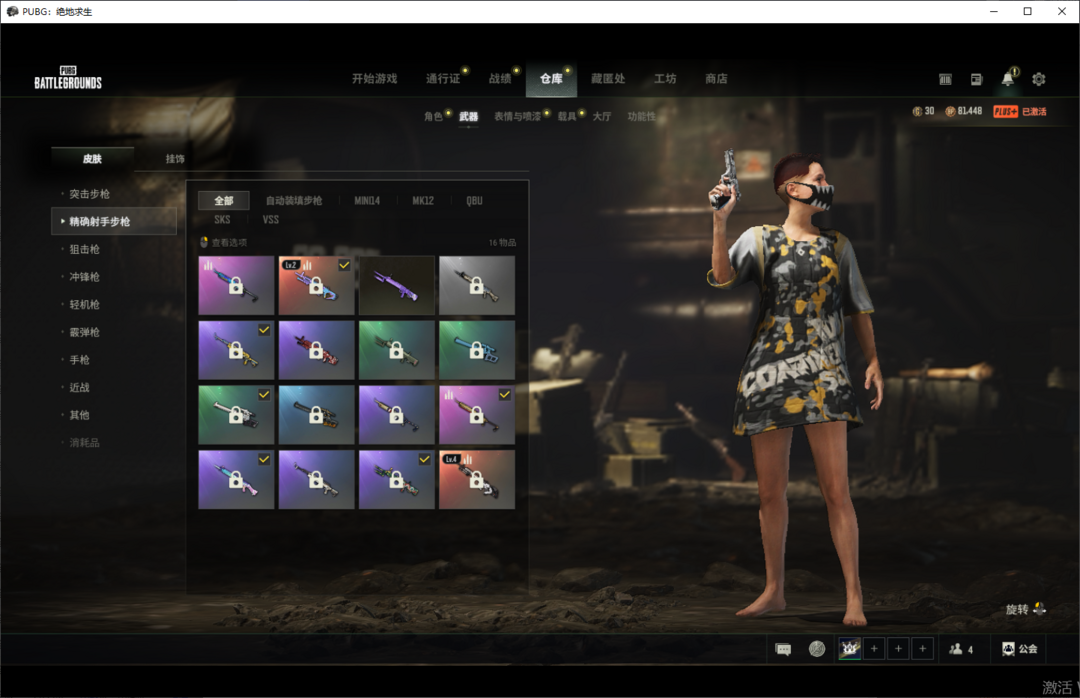Toggle checkmark on the white VSS skin

(264, 395)
